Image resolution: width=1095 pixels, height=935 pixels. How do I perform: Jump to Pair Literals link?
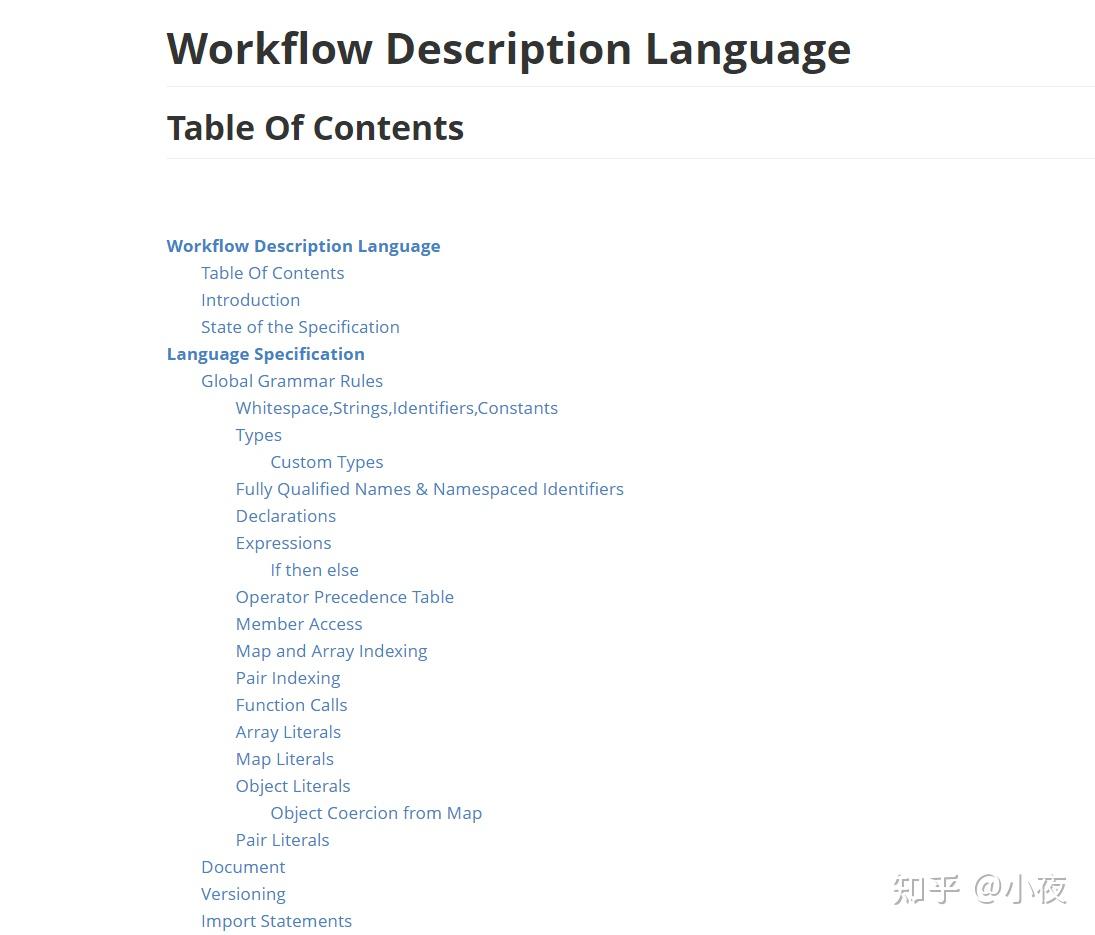coord(282,840)
